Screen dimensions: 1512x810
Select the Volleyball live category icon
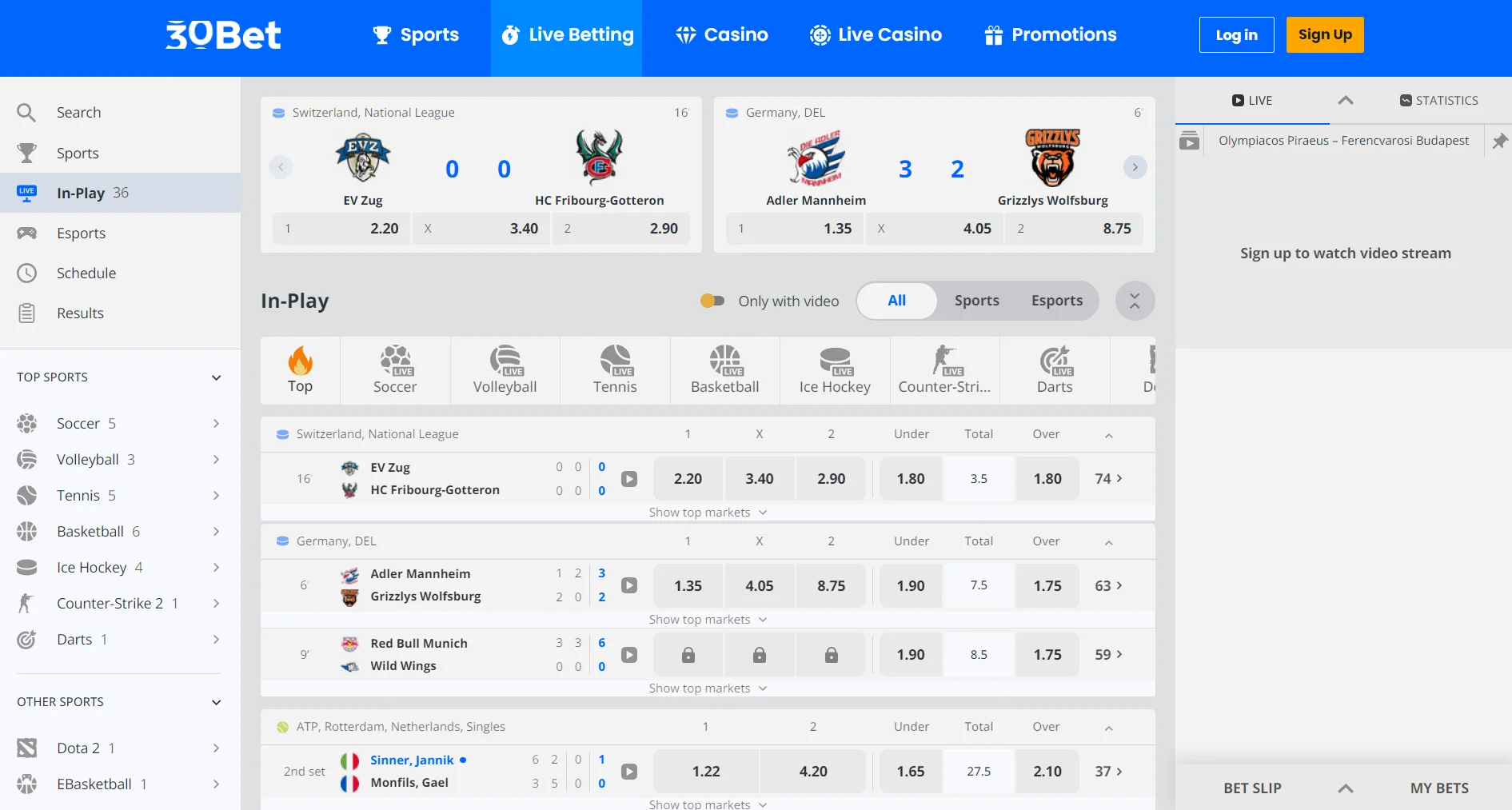point(505,370)
